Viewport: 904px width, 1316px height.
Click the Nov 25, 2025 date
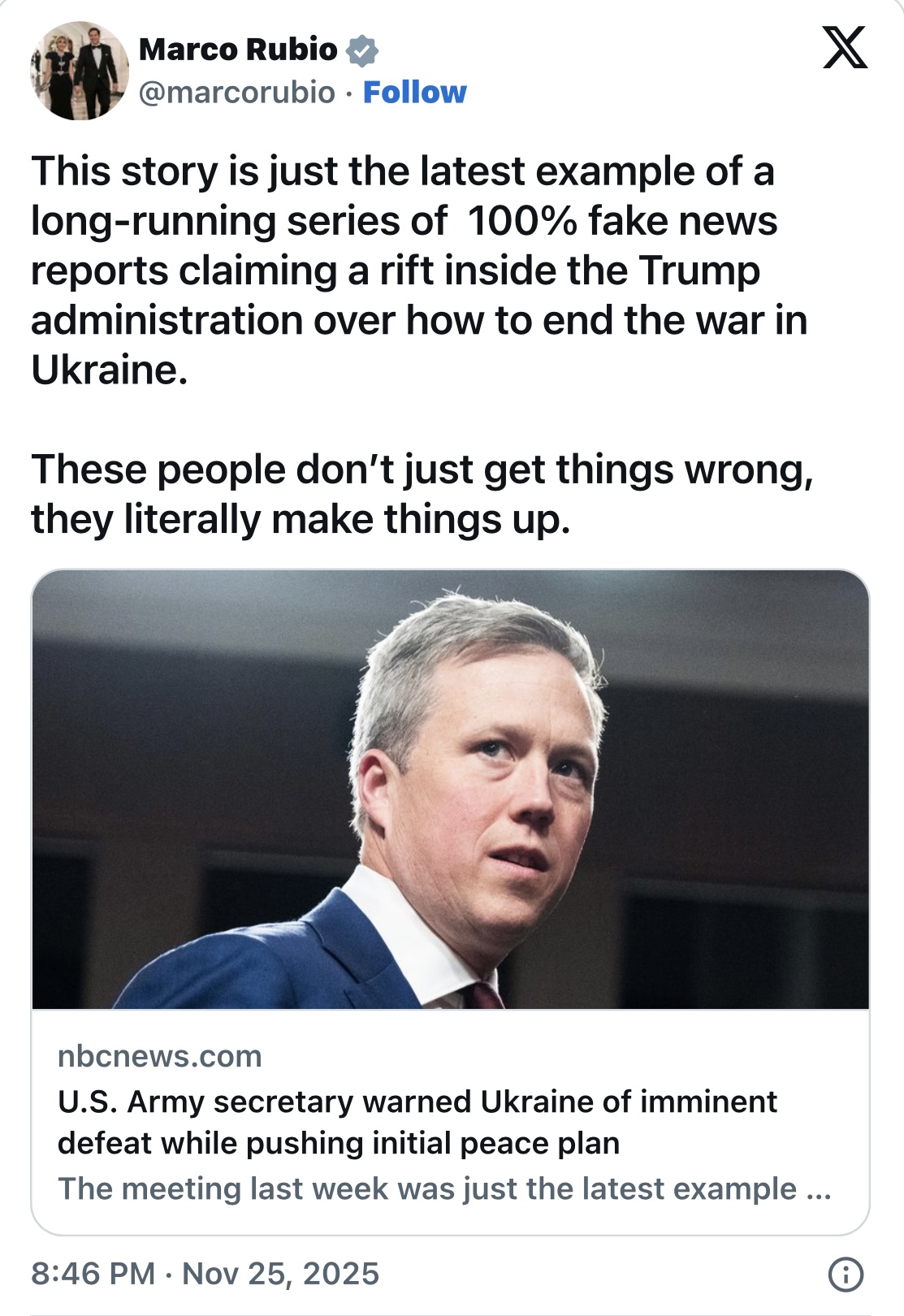pos(280,1274)
